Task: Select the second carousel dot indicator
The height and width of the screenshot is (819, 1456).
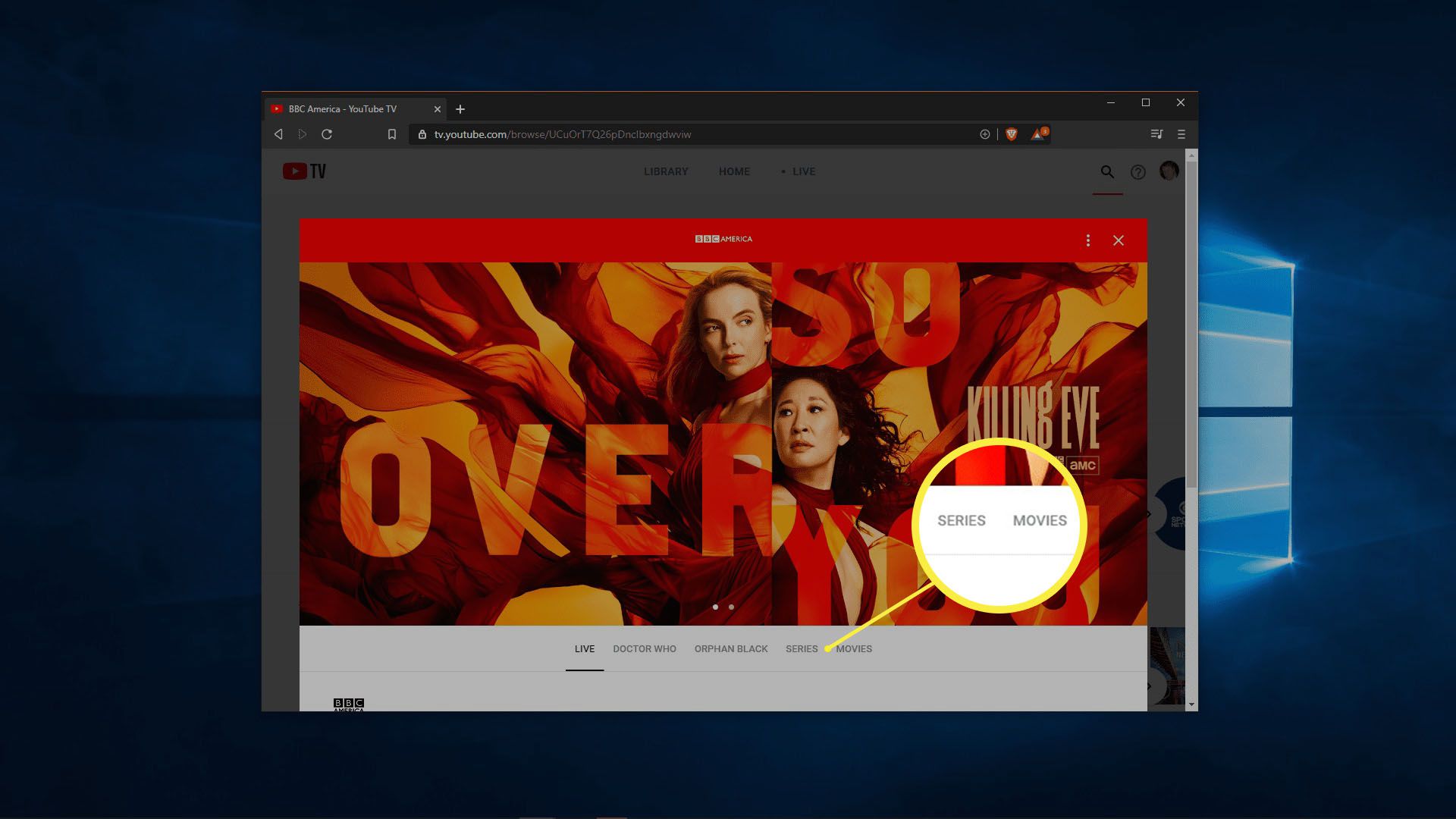Action: [731, 607]
